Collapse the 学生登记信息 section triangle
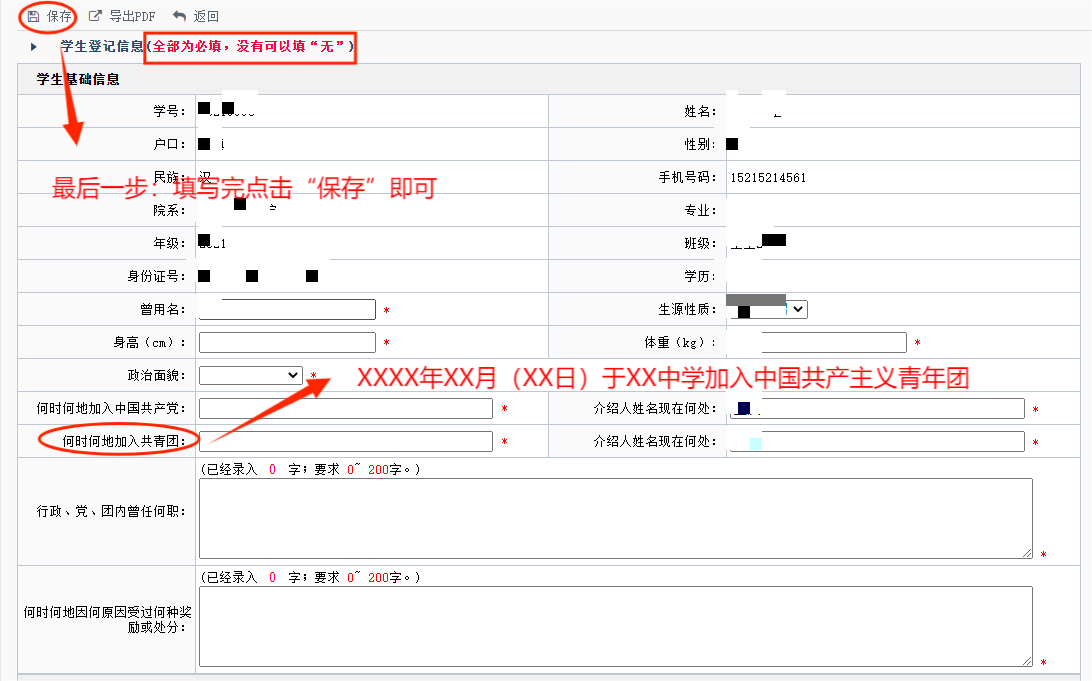The image size is (1092, 681). (x=34, y=47)
